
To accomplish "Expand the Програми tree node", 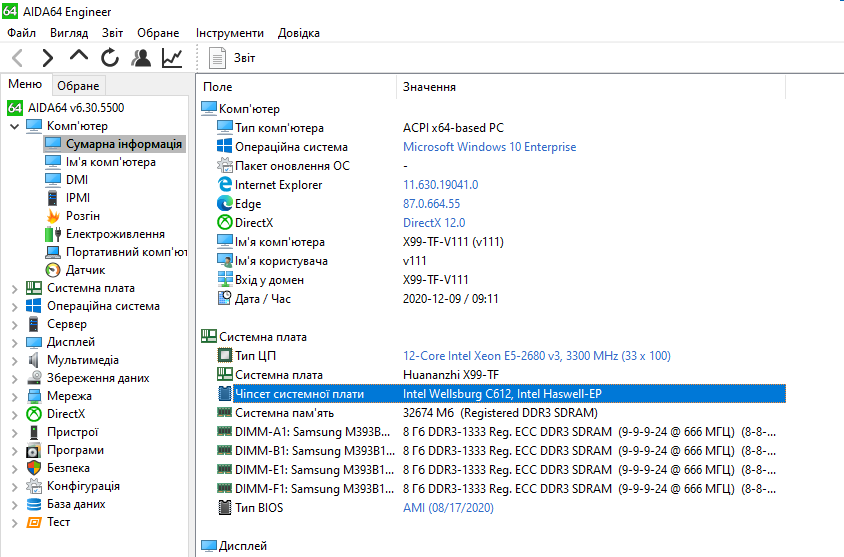I will (x=15, y=451).
